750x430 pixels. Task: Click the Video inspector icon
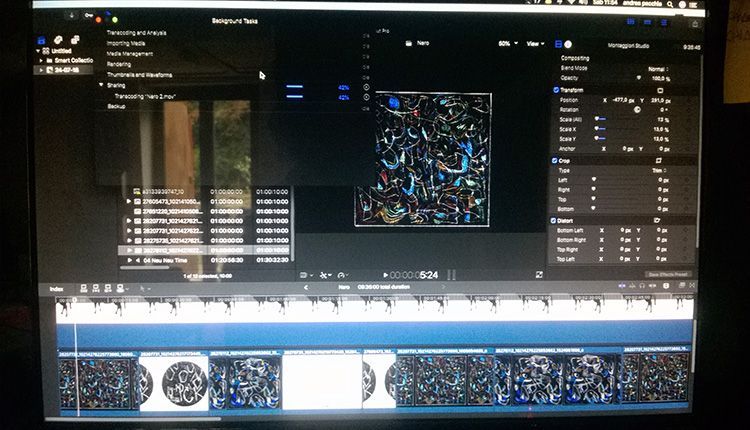(557, 45)
